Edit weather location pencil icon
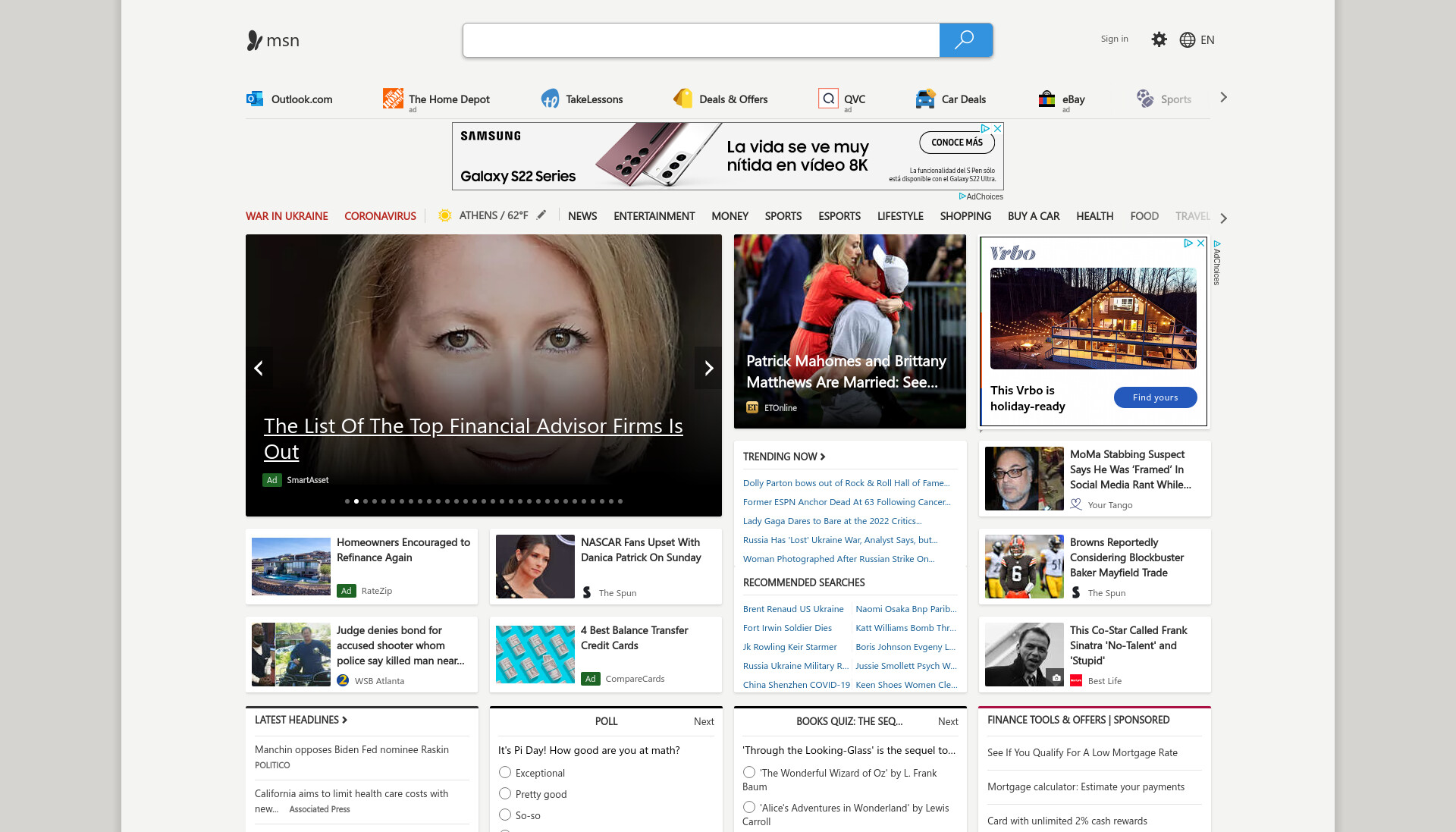This screenshot has width=1456, height=832. (x=541, y=215)
